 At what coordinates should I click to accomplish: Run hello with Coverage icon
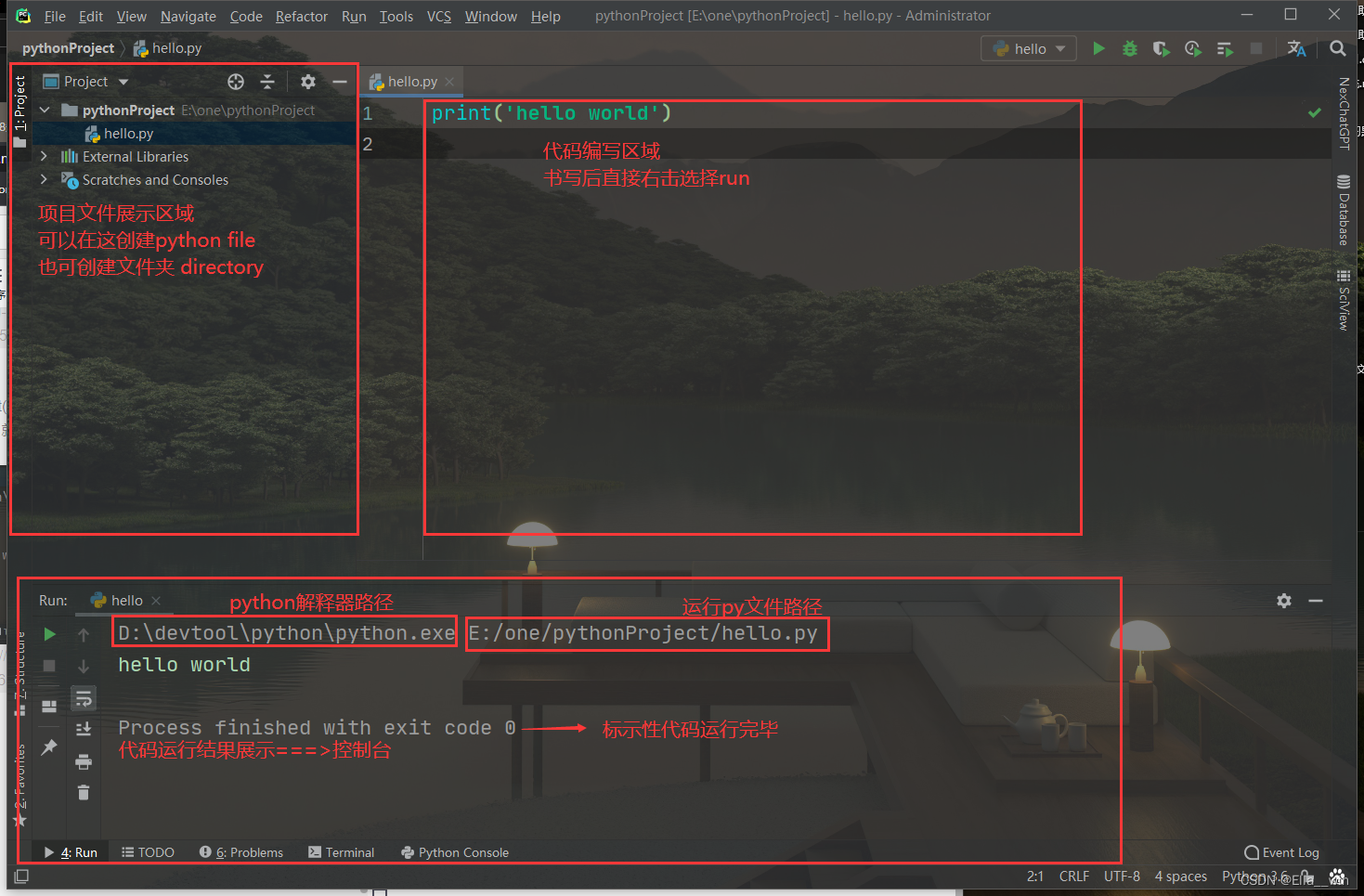1161,47
